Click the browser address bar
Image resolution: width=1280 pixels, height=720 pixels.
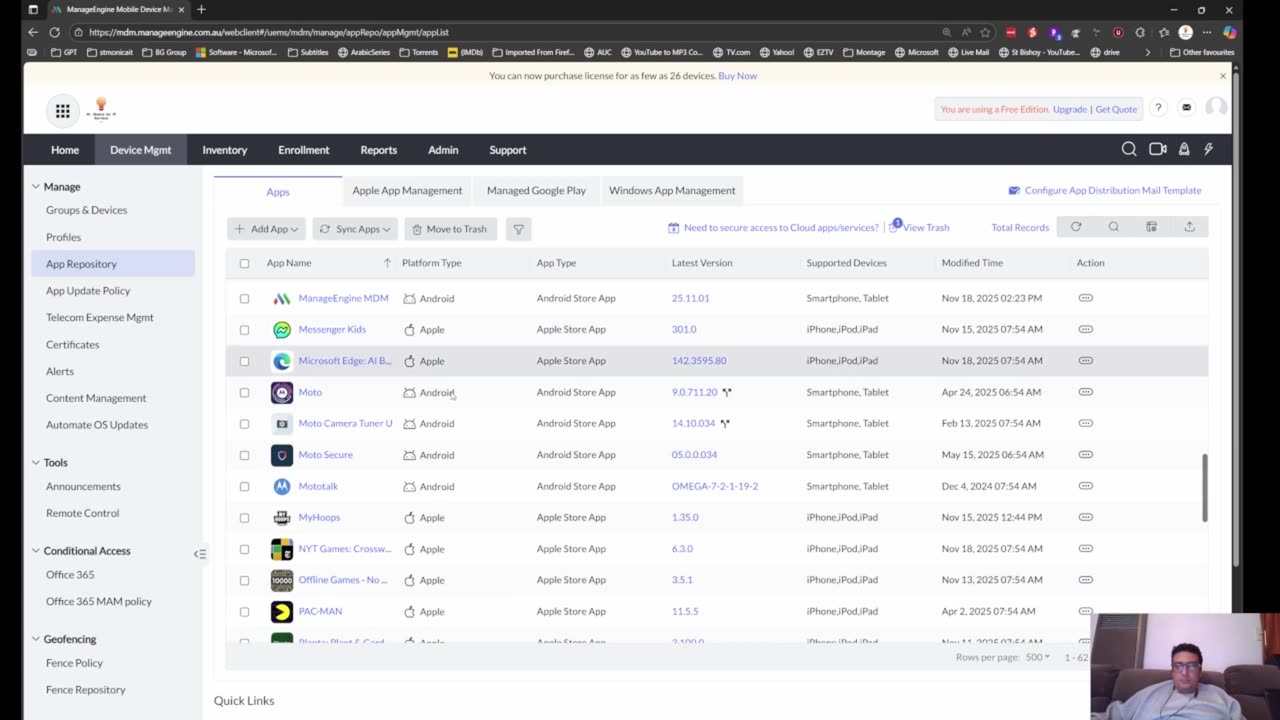tap(510, 32)
